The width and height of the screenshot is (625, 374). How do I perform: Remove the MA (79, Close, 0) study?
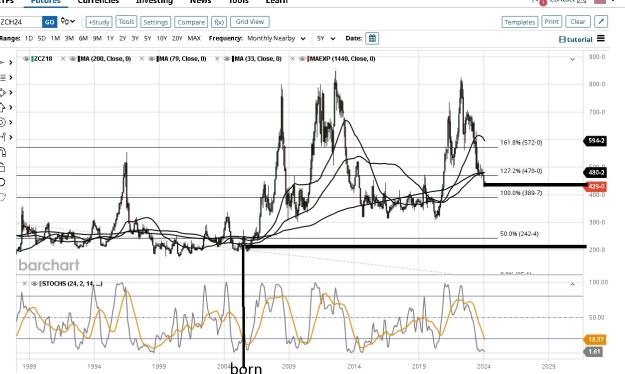[141, 59]
